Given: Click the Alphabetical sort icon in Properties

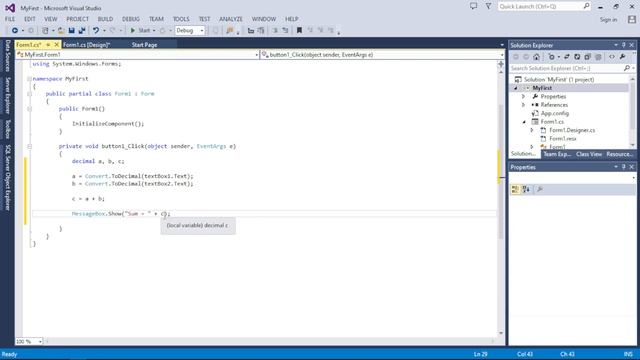Looking at the screenshot, I should (526, 189).
